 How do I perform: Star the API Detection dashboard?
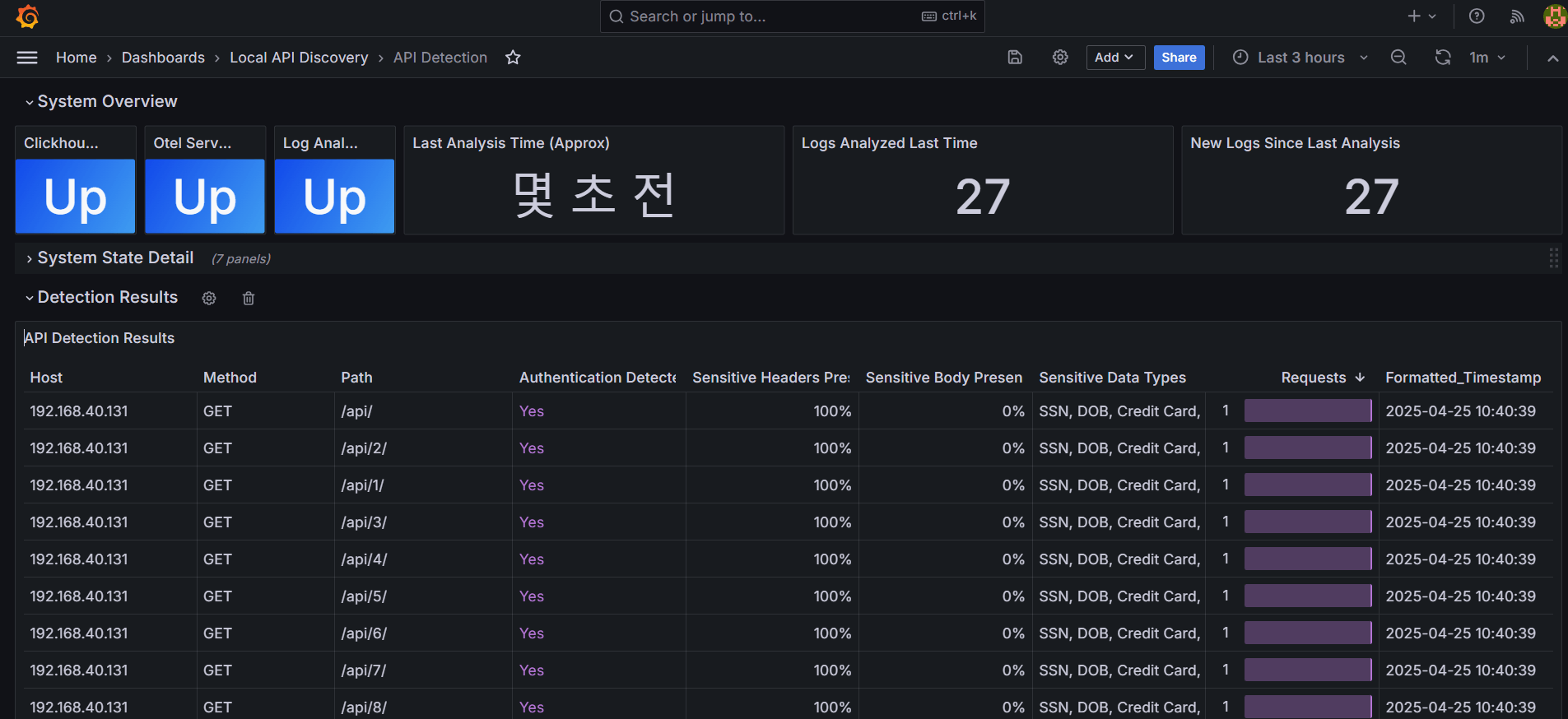click(513, 58)
